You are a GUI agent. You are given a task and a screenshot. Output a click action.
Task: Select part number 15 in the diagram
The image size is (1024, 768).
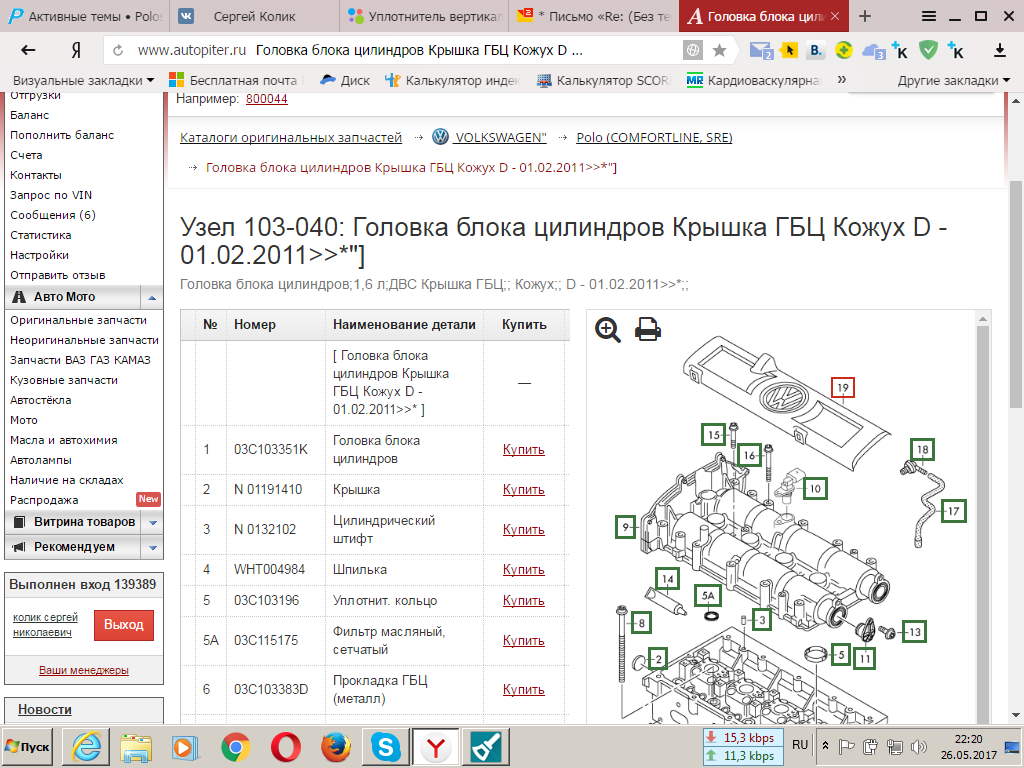[x=713, y=435]
